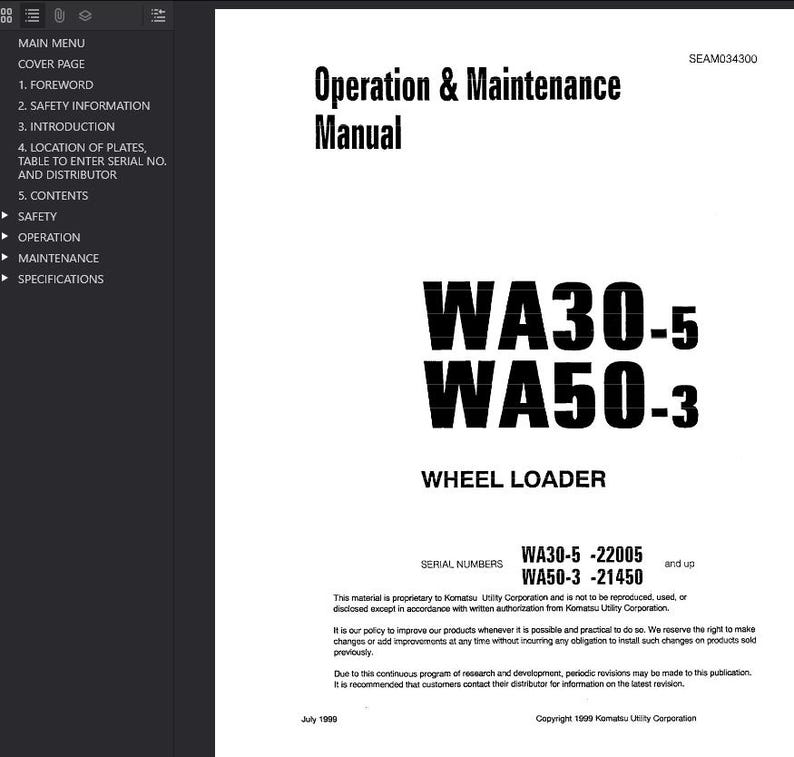
Task: Expand the SPECIFICATIONS bookmark section
Action: pos(5,278)
